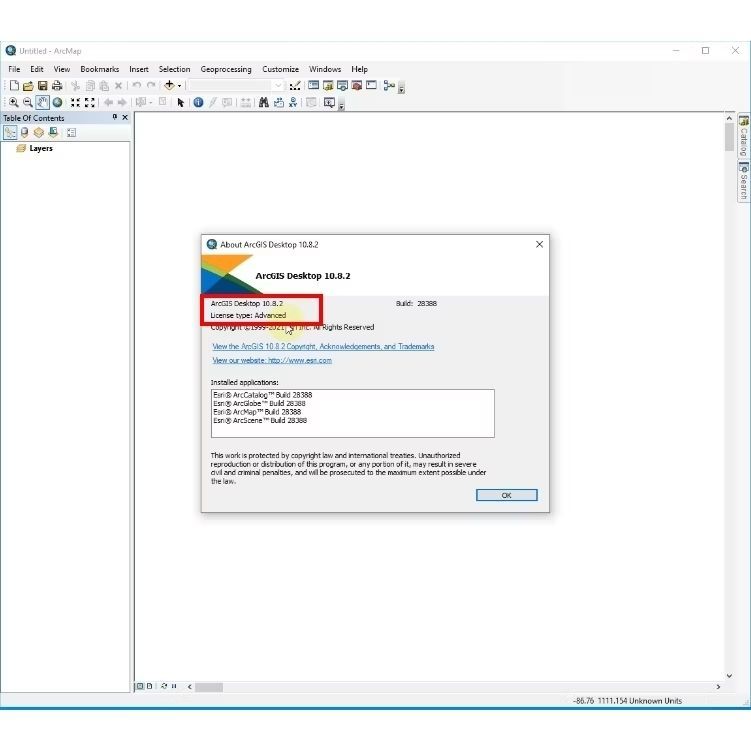This screenshot has height=751, width=751.
Task: Open Copyright, Acknowledgements, and Trademarks link
Action: (323, 346)
